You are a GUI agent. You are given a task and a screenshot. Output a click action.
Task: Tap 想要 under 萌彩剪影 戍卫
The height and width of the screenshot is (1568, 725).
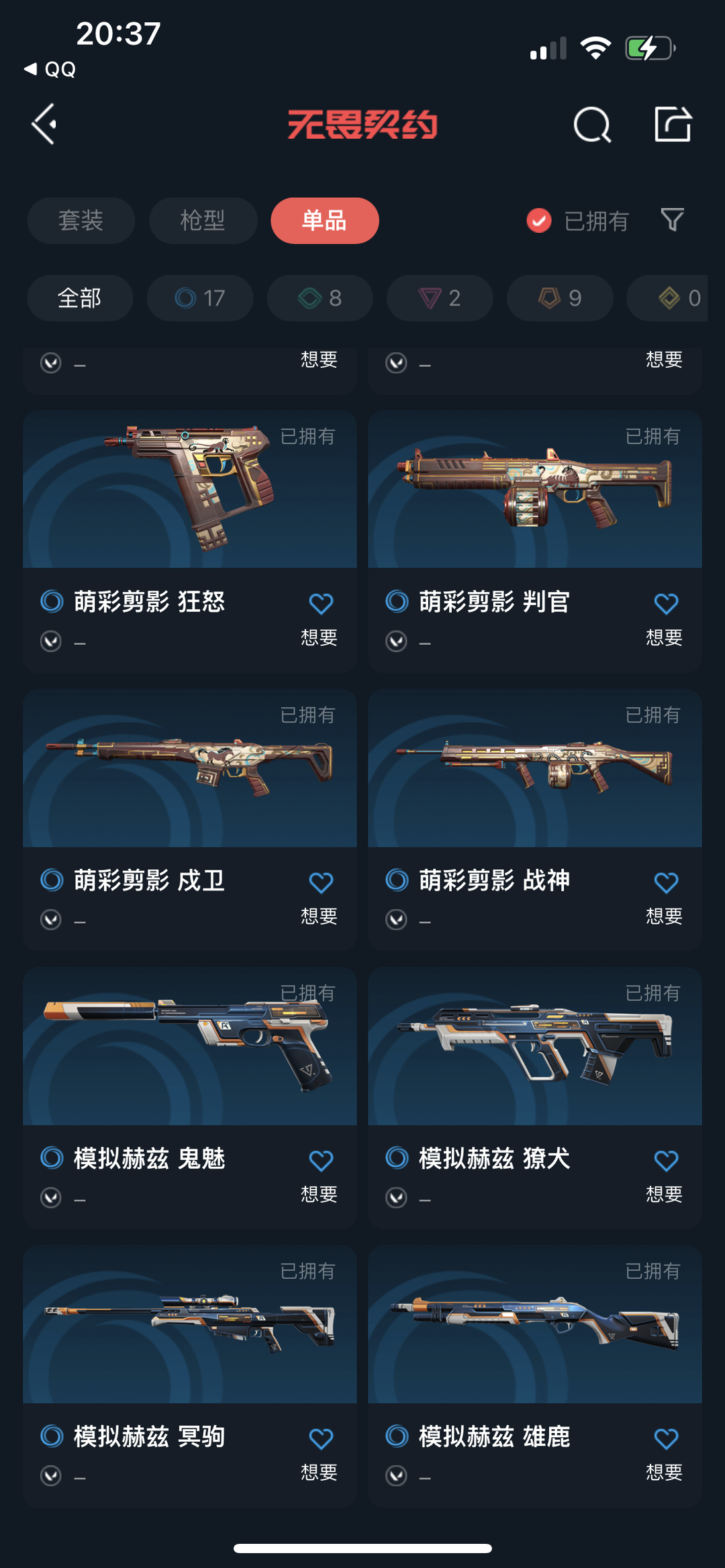pos(319,916)
